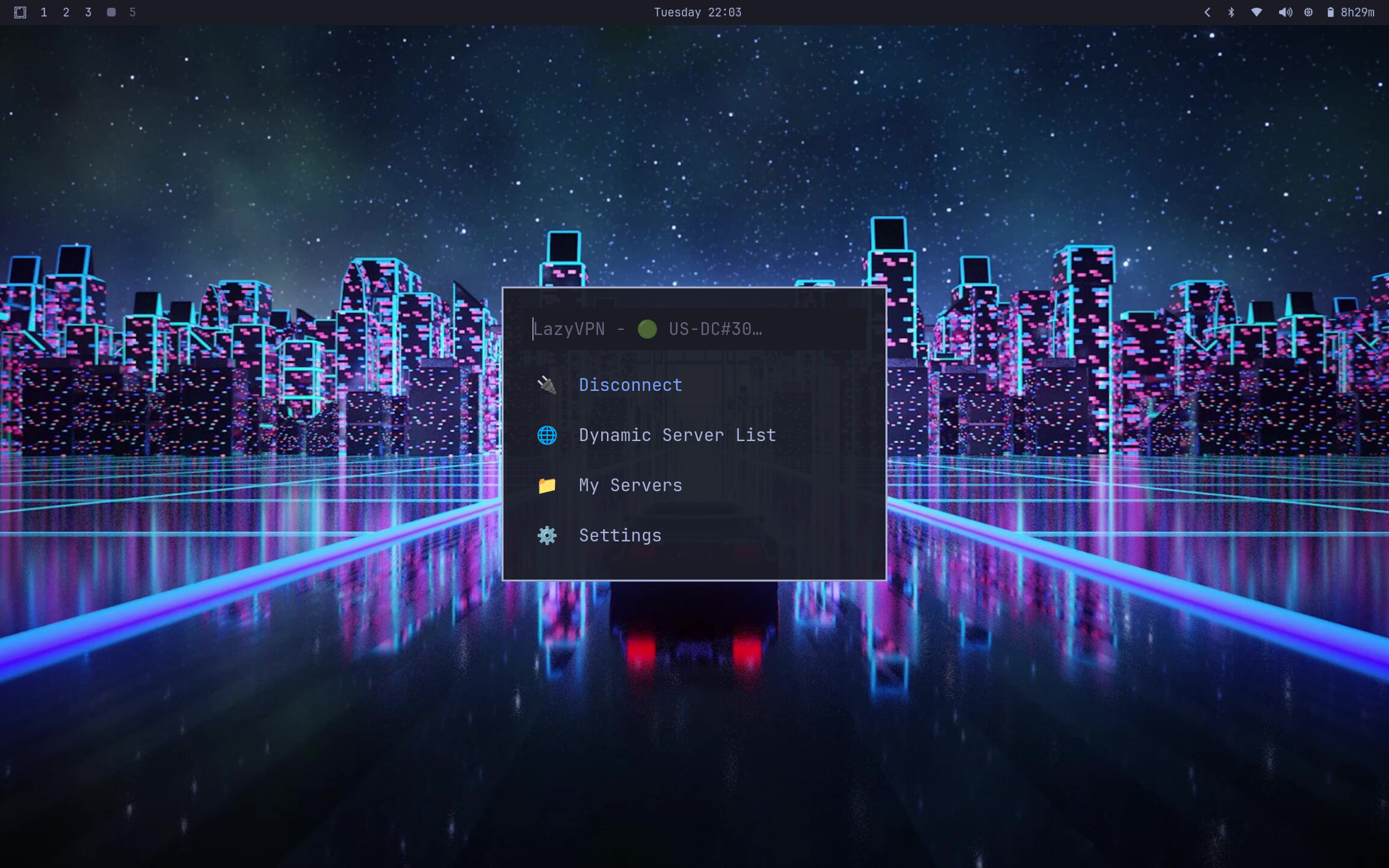
Task: Open Dynamic Server List entry
Action: click(x=677, y=435)
